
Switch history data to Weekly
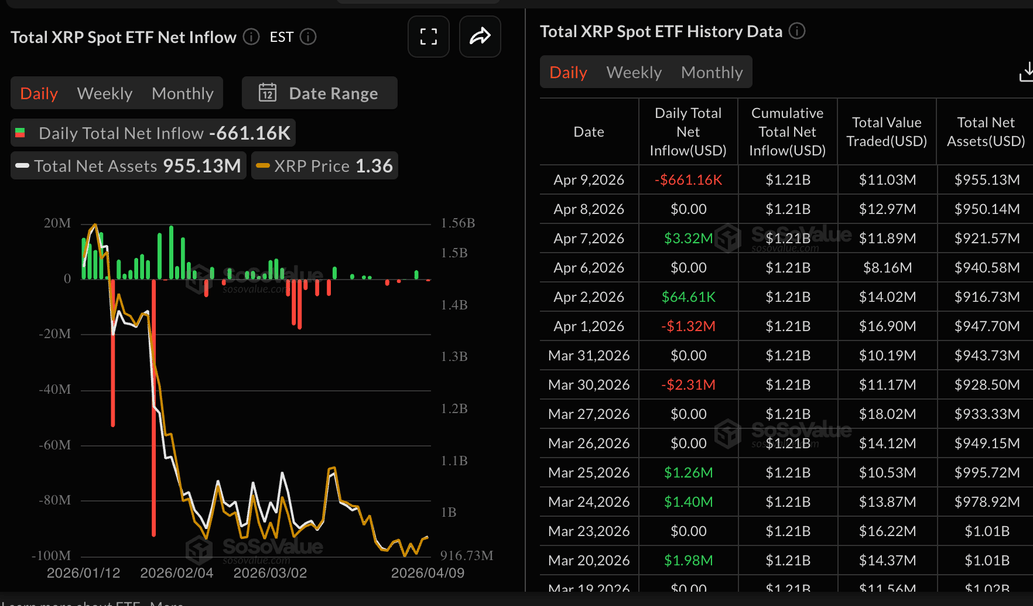point(634,72)
